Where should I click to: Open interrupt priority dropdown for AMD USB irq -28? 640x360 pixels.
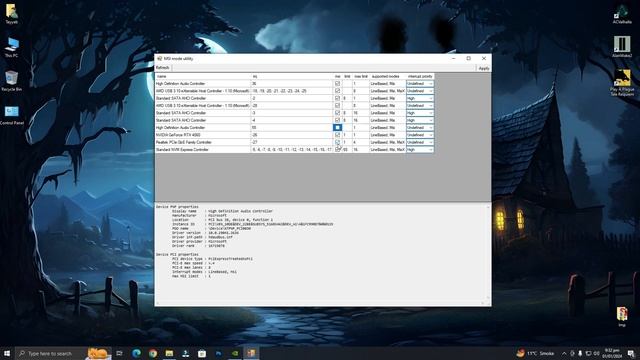point(420,106)
